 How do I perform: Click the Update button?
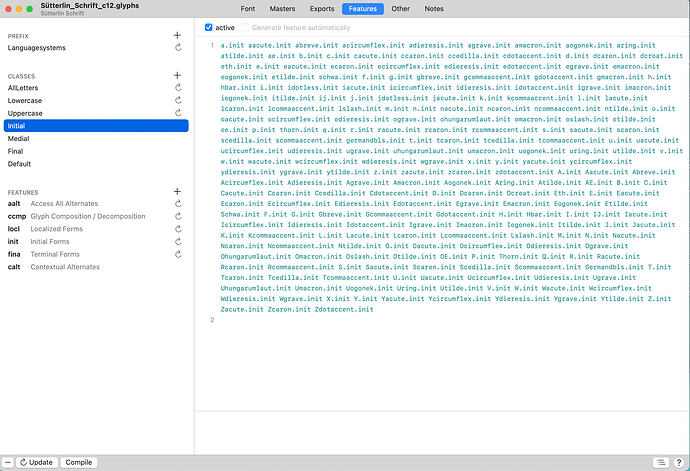point(37,462)
